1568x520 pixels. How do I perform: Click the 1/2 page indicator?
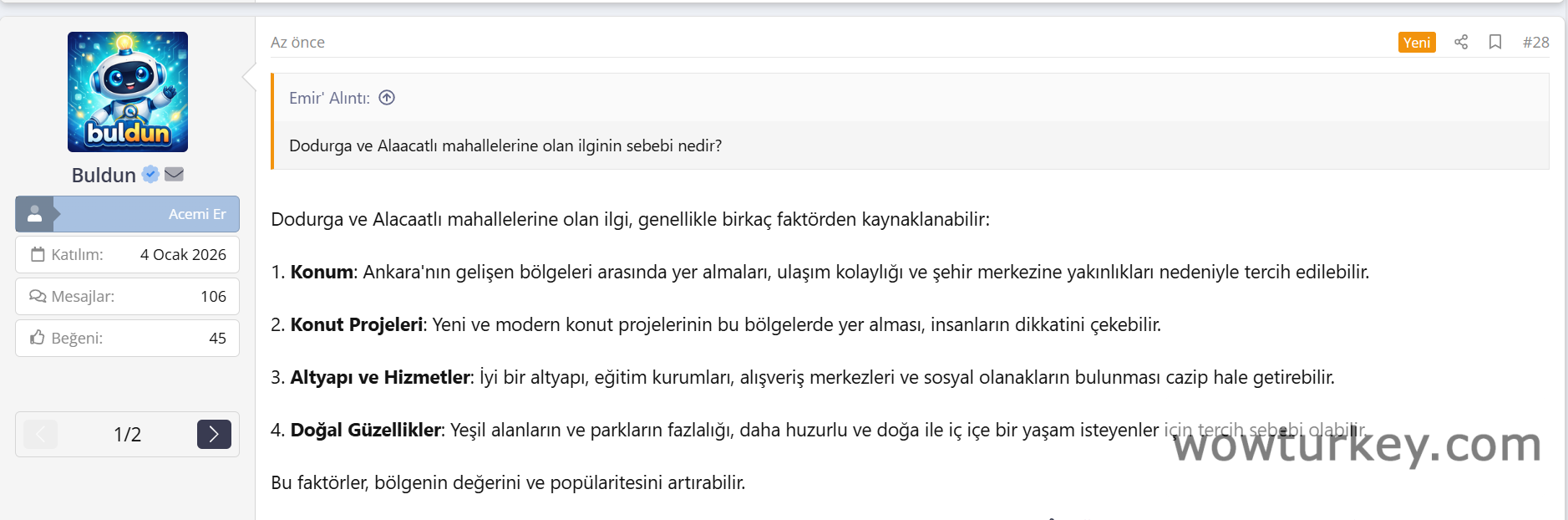pos(127,434)
